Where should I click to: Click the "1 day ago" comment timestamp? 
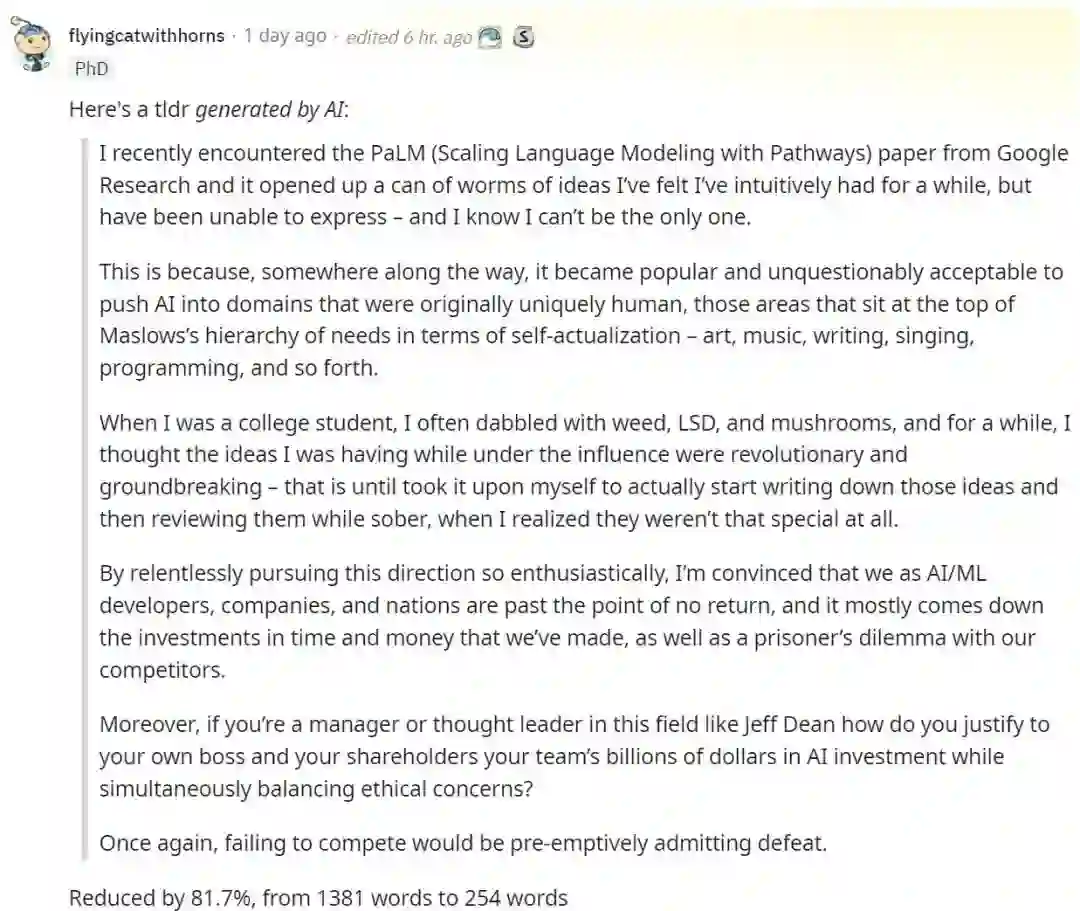(285, 36)
